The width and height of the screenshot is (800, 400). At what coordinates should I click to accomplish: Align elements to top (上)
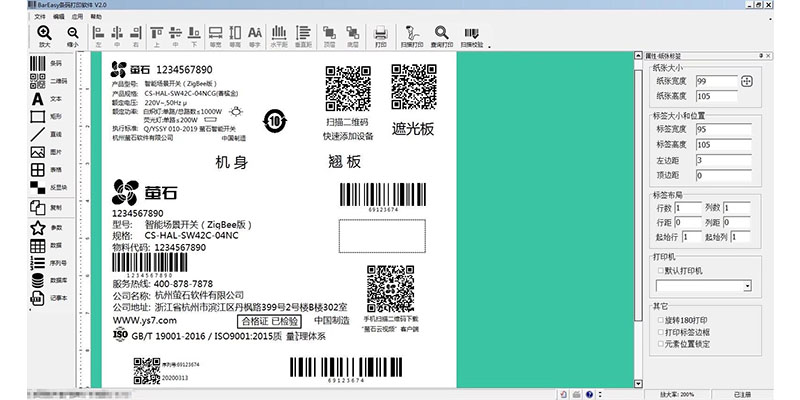157,36
